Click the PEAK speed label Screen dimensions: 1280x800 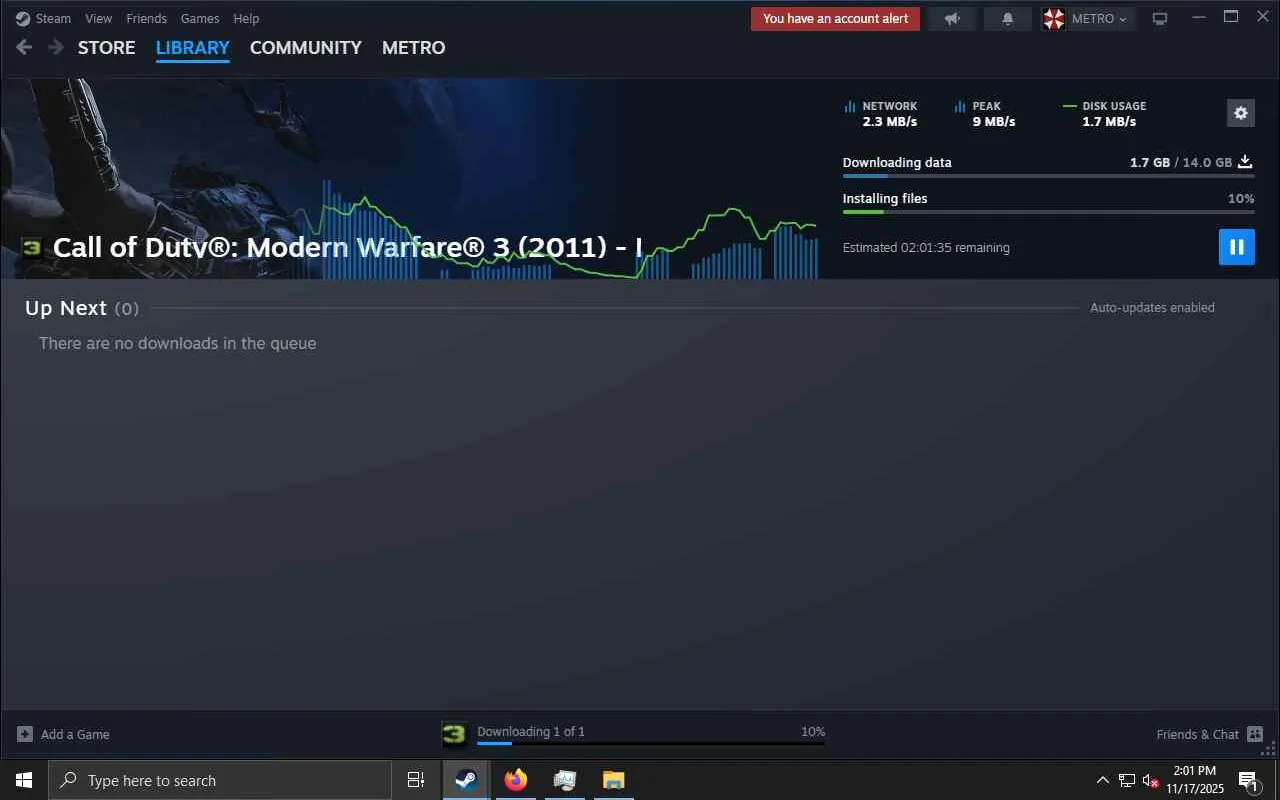[987, 106]
